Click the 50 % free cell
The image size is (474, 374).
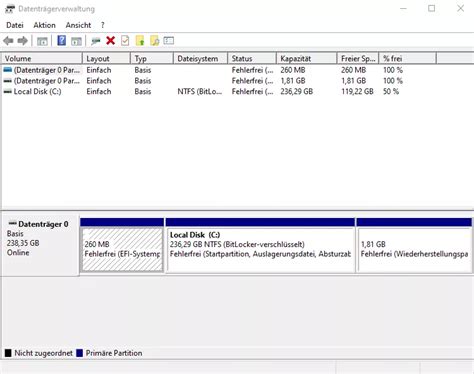(x=391, y=92)
